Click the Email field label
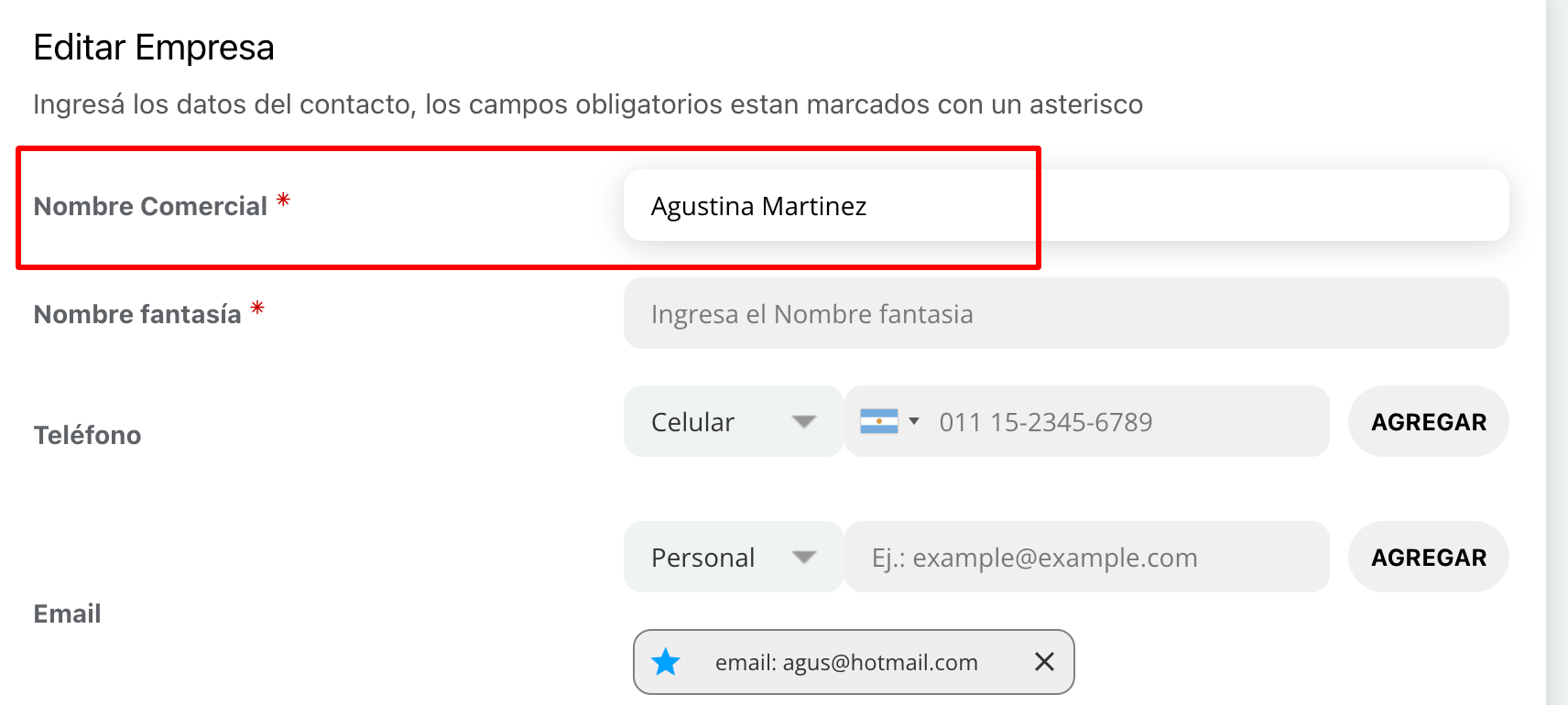Screen dimensions: 1568x705 [68, 613]
